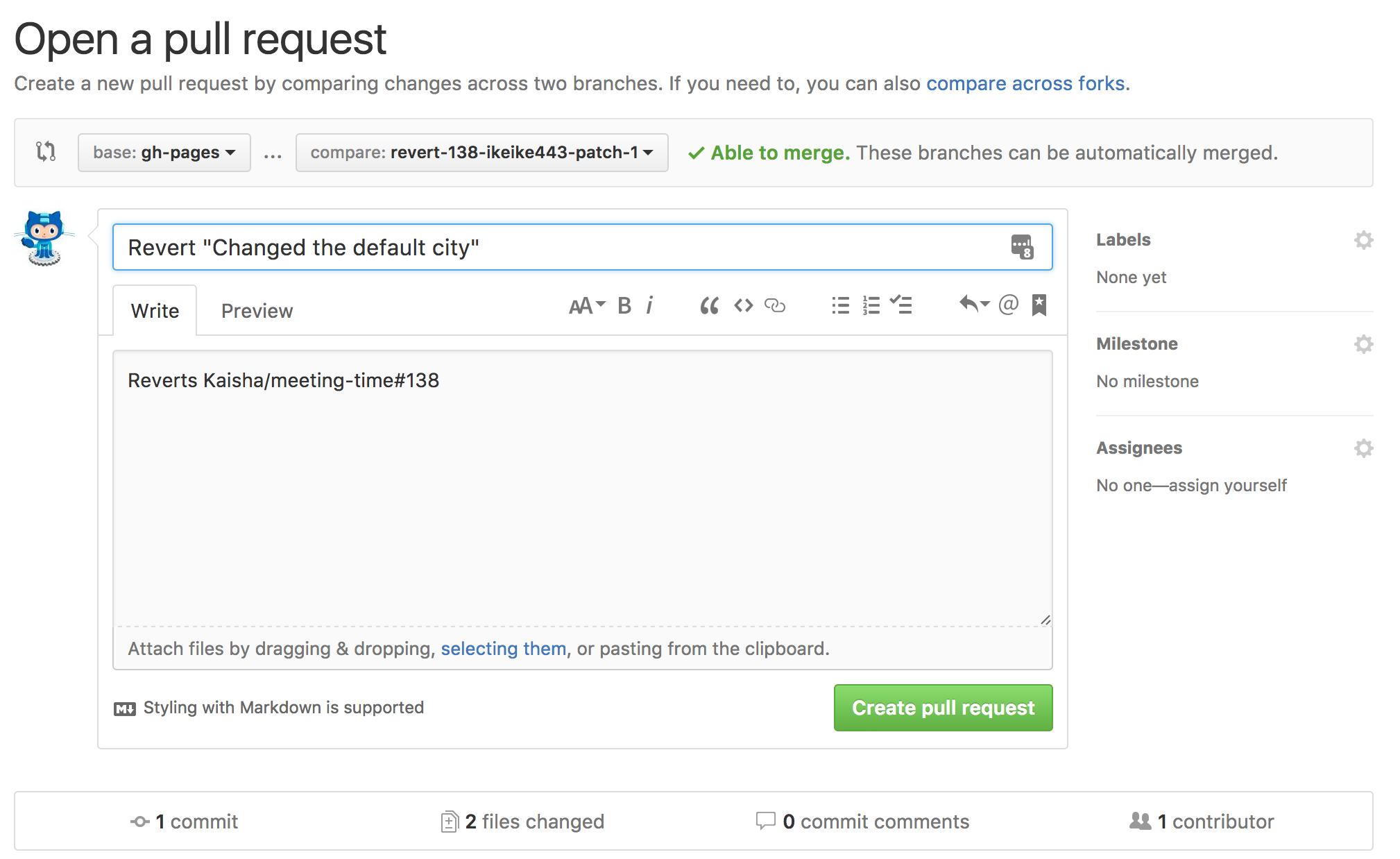This screenshot has width=1400, height=859.
Task: Add a link with the link icon
Action: click(x=774, y=305)
